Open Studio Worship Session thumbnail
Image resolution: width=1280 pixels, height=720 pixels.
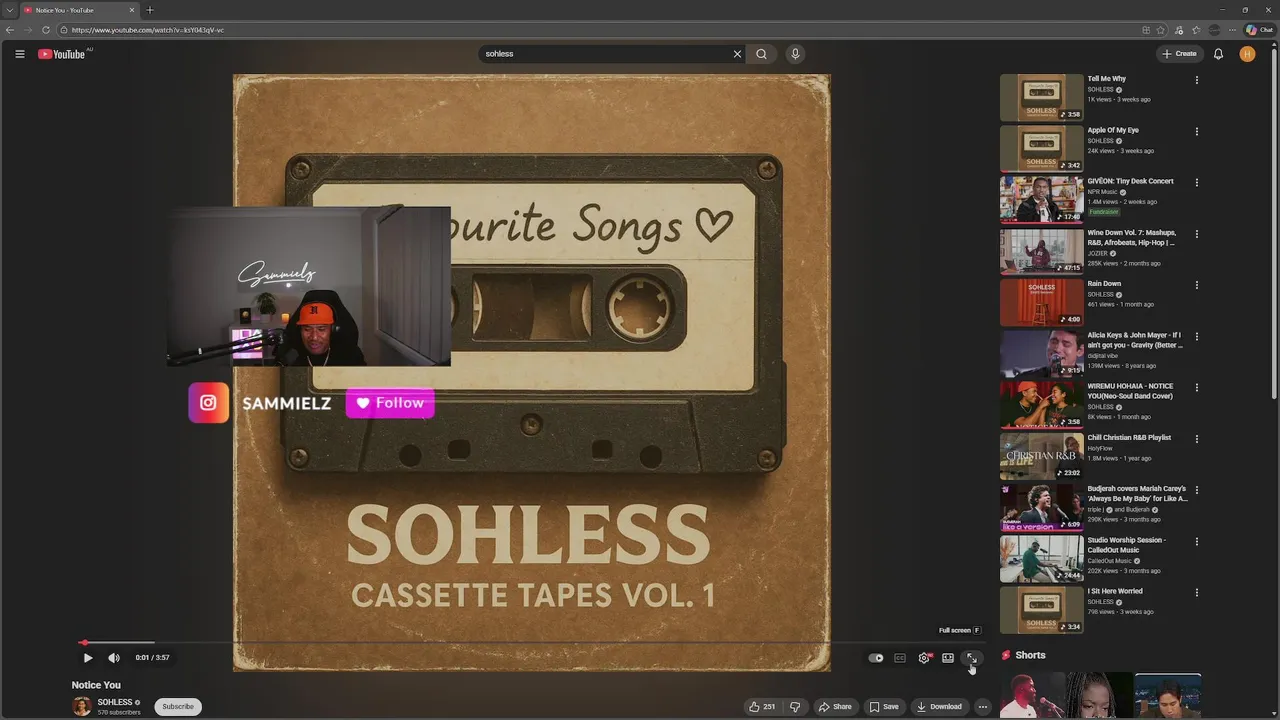click(x=1041, y=559)
